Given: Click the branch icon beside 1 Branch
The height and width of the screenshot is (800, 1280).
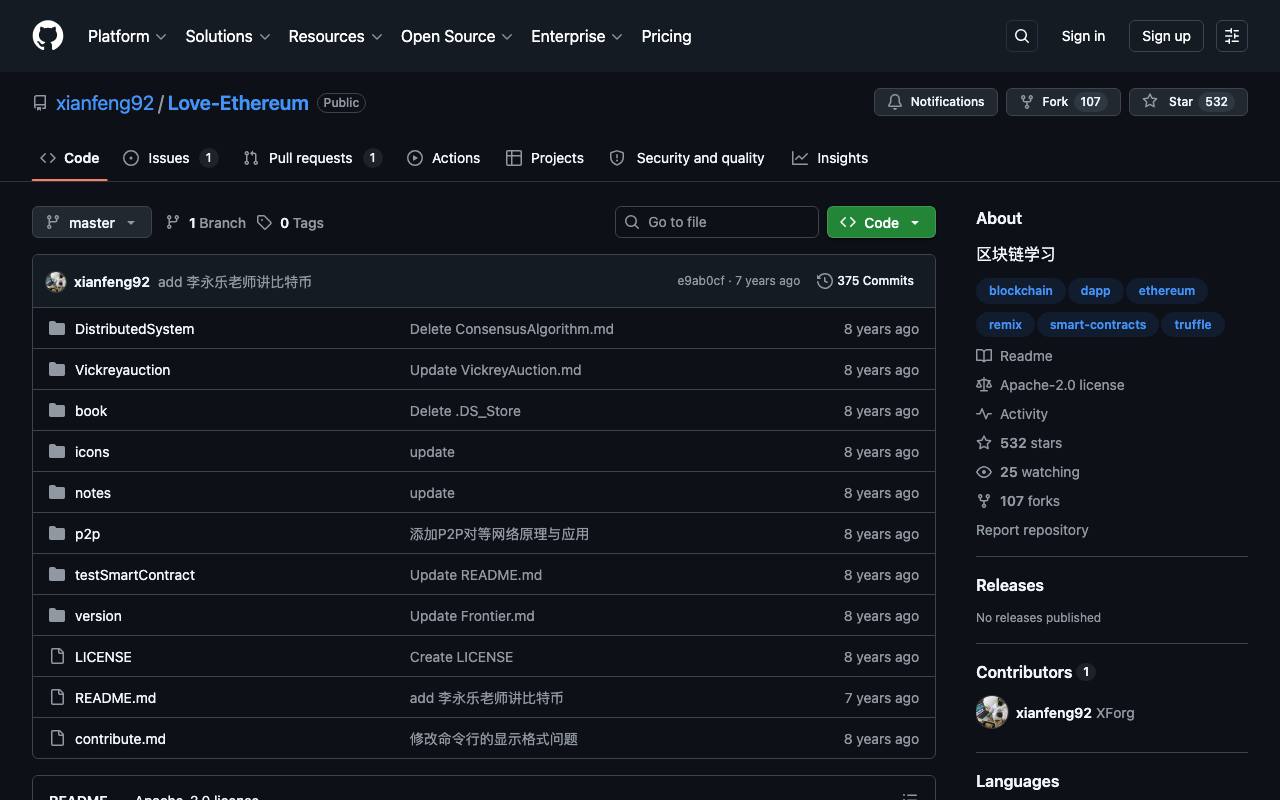Looking at the screenshot, I should click(173, 222).
